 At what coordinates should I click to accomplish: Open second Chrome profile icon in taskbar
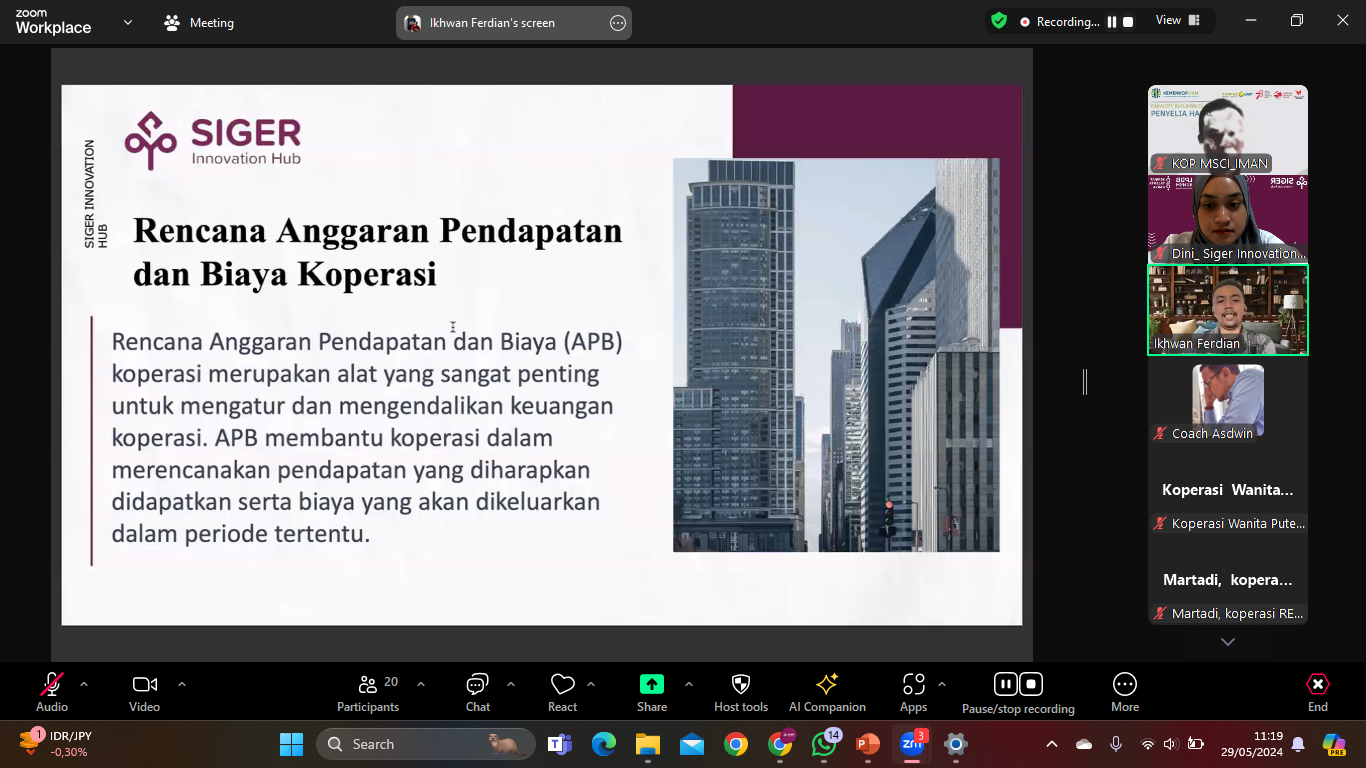780,744
